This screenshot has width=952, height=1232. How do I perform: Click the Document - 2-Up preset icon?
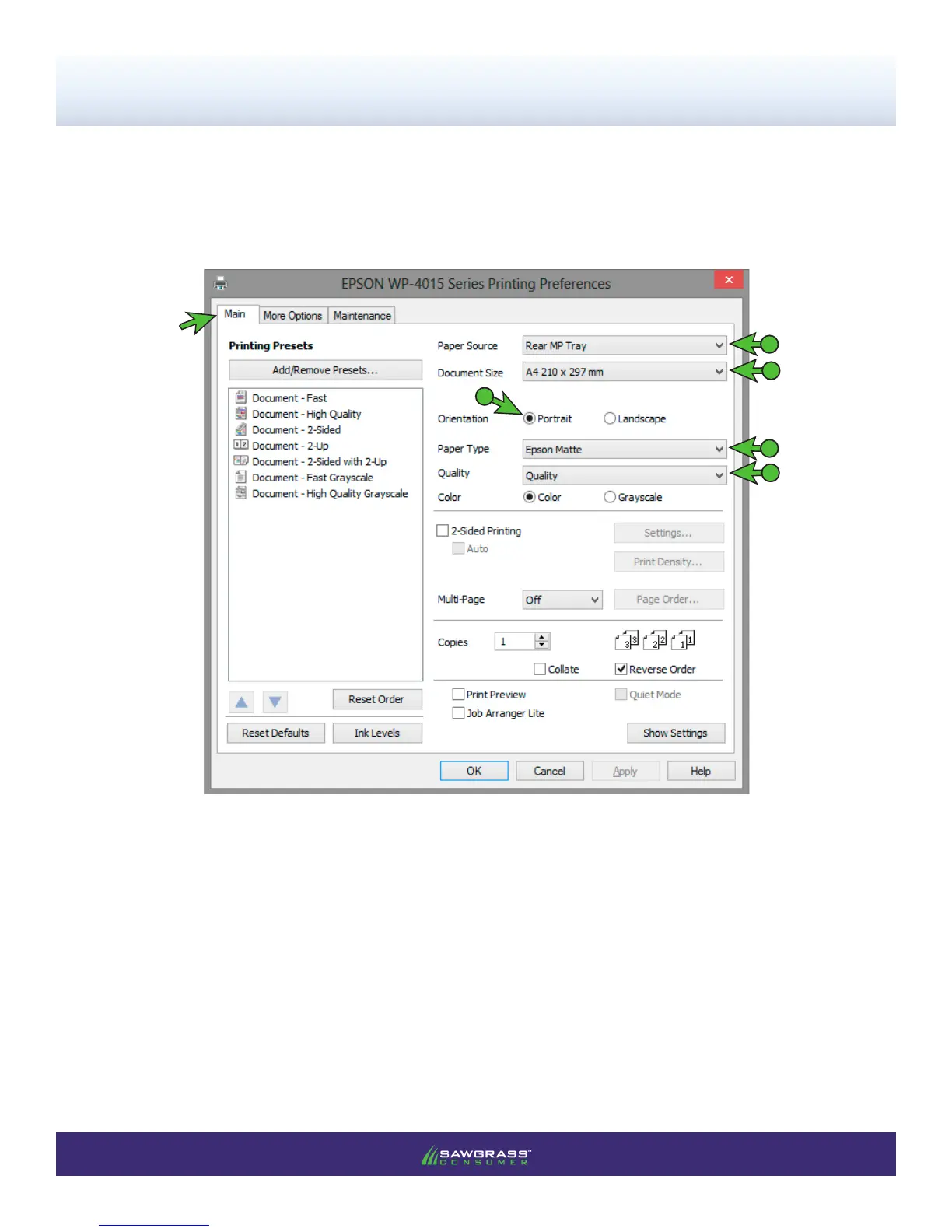(x=241, y=445)
